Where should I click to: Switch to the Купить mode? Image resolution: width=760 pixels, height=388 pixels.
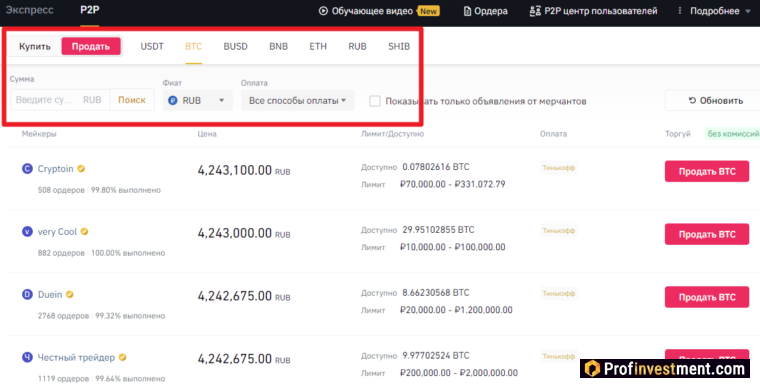coord(35,47)
